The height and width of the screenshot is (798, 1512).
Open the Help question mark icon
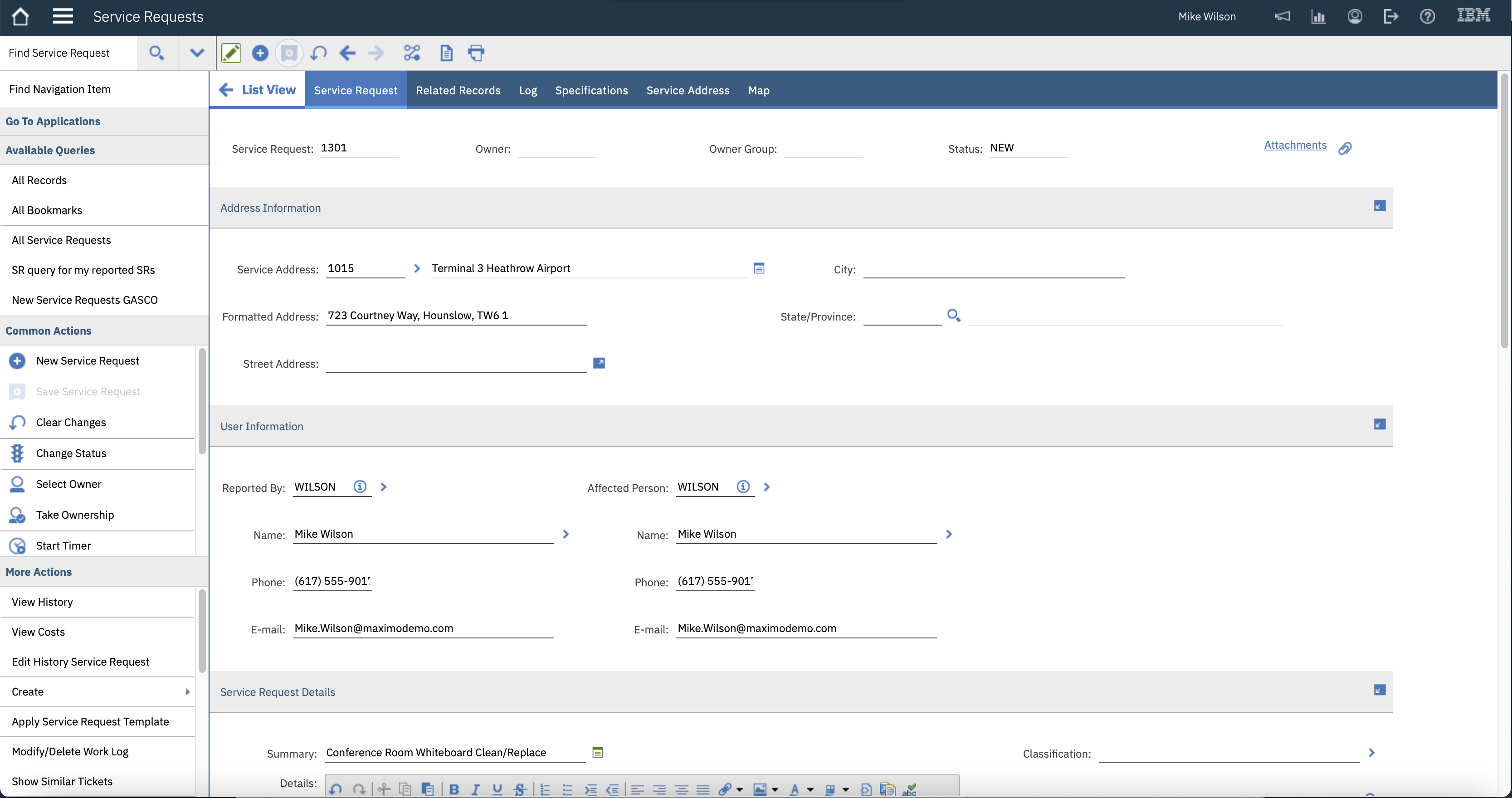(1428, 16)
